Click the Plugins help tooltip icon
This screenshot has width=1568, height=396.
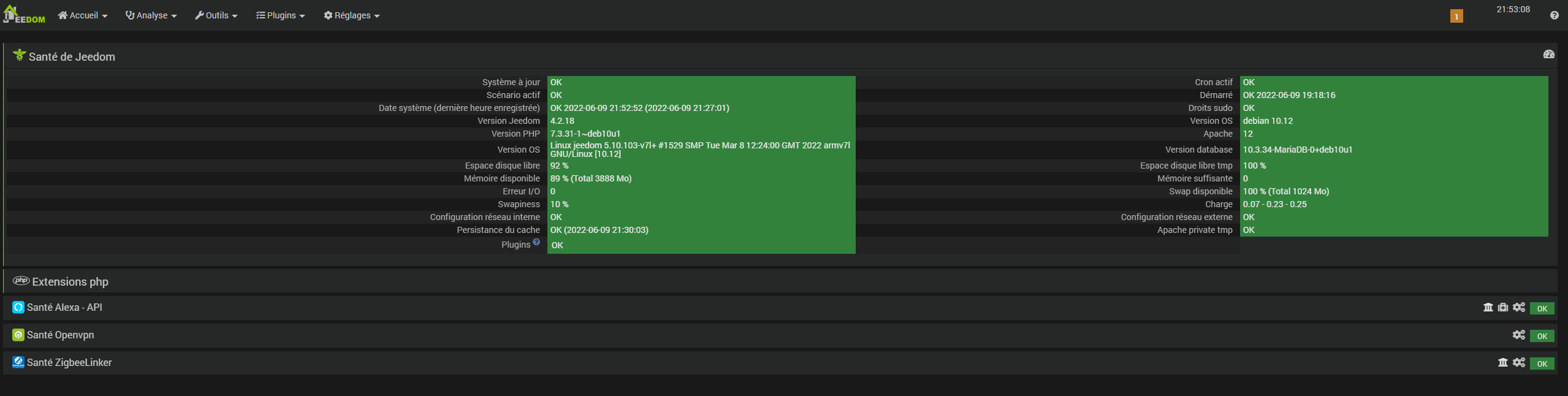point(536,242)
